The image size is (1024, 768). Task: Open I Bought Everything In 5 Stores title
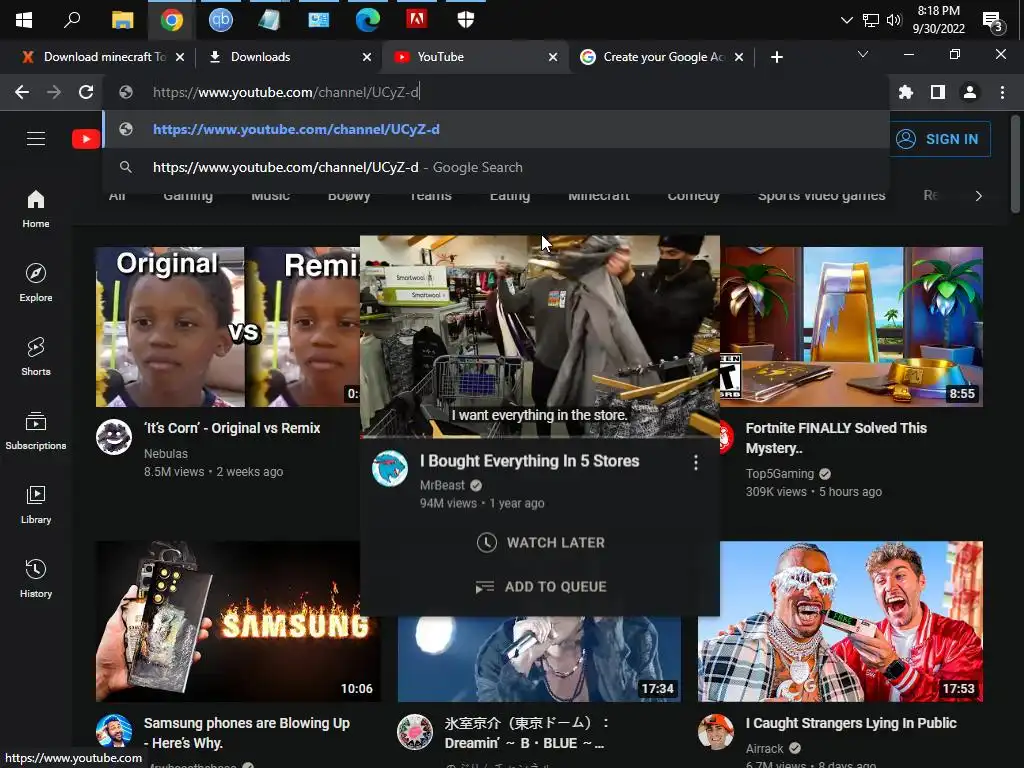(x=530, y=461)
